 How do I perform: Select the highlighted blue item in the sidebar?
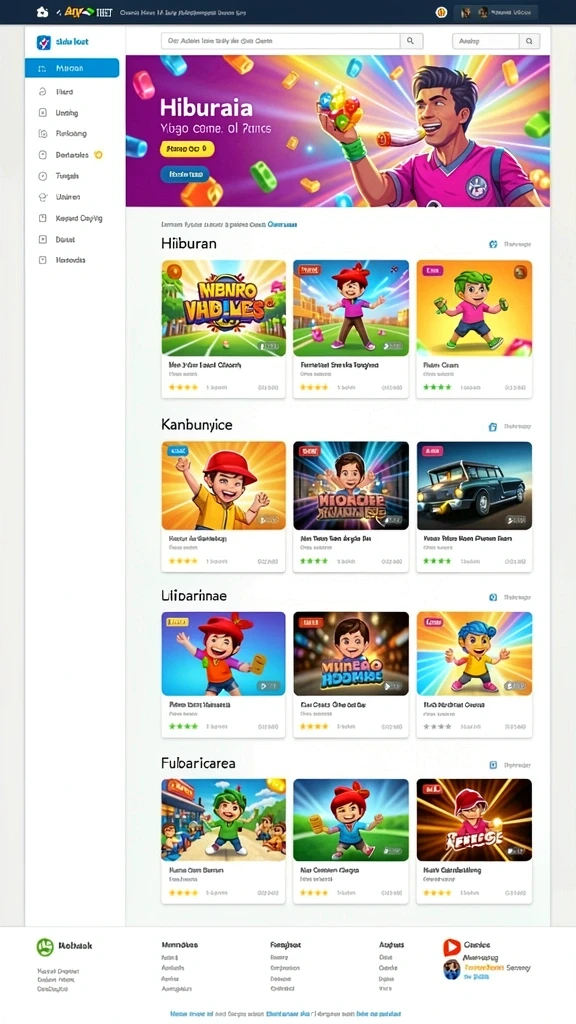72,68
